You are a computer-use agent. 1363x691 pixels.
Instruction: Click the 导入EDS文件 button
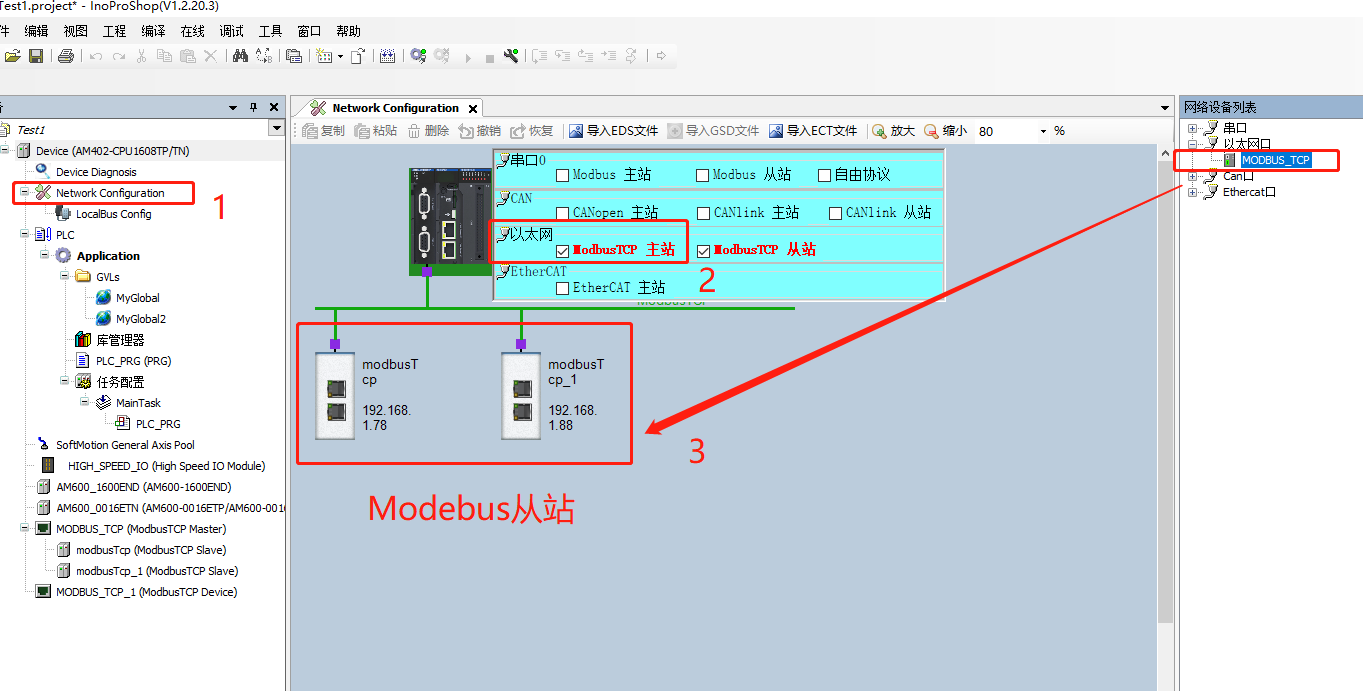click(x=613, y=131)
